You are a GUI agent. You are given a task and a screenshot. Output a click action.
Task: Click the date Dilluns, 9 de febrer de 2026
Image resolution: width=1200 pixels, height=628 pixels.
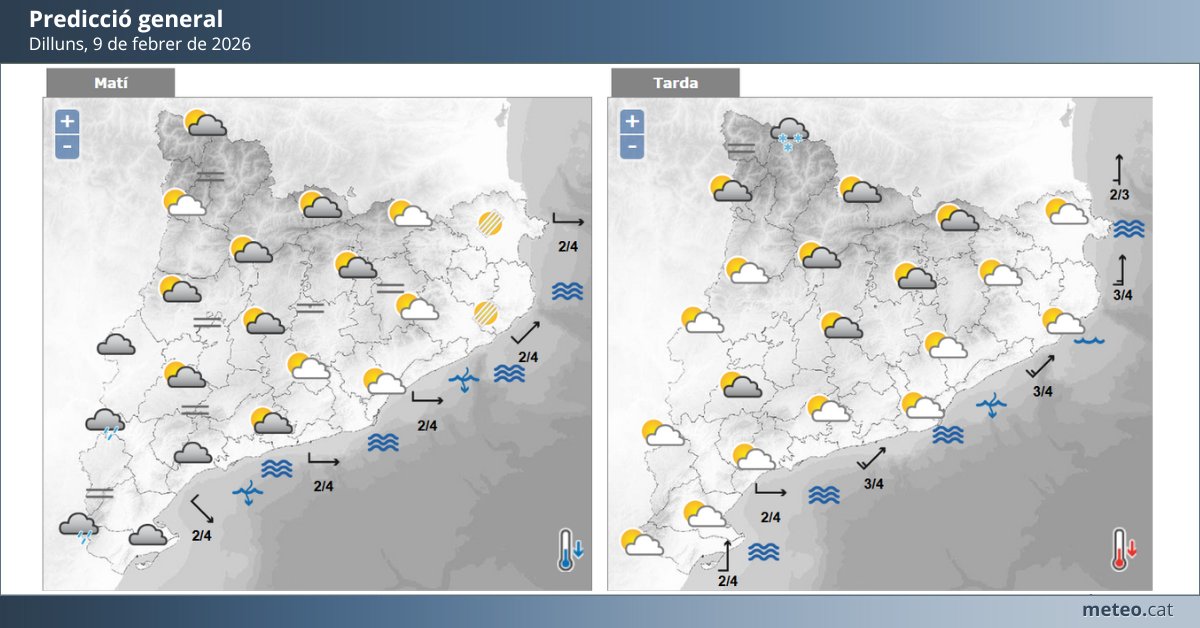[139, 44]
